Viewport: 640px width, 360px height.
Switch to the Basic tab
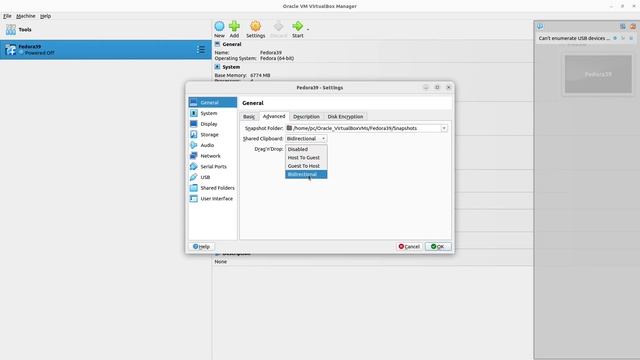click(249, 117)
